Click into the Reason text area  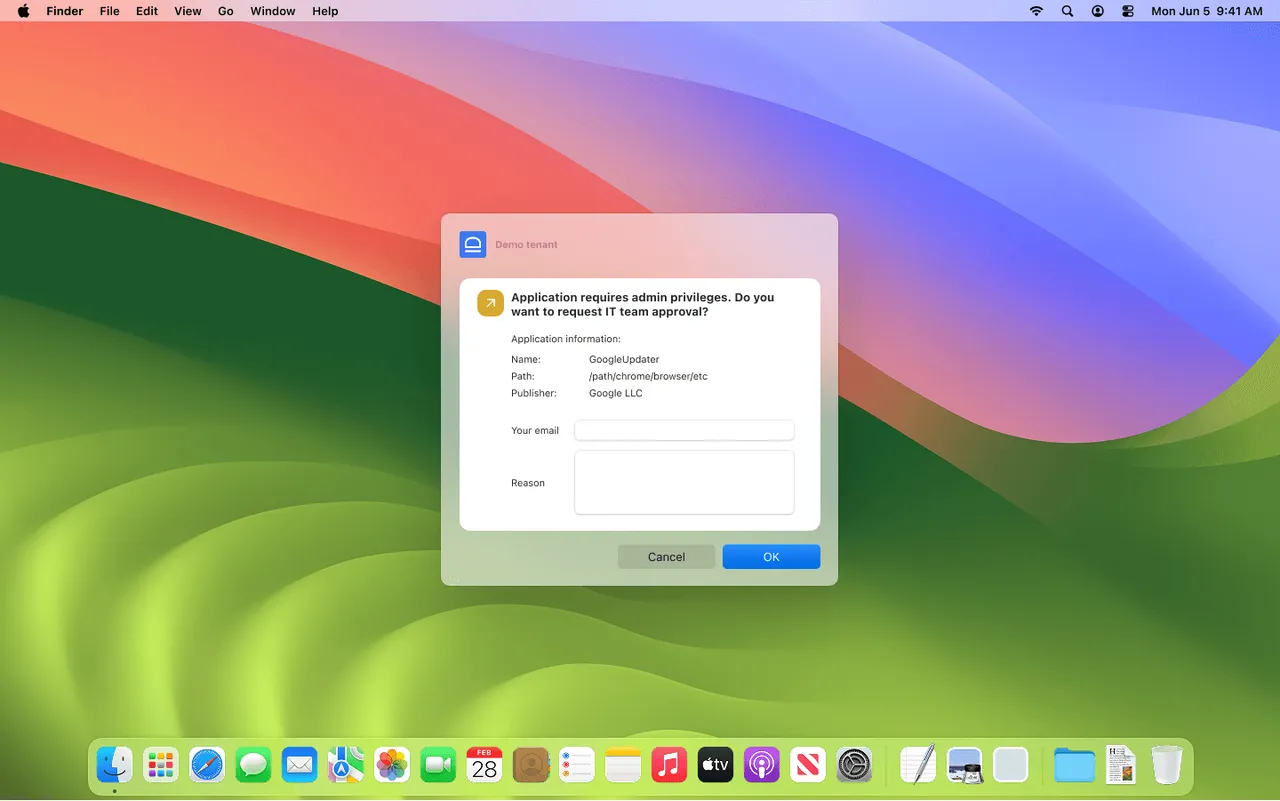coord(684,482)
